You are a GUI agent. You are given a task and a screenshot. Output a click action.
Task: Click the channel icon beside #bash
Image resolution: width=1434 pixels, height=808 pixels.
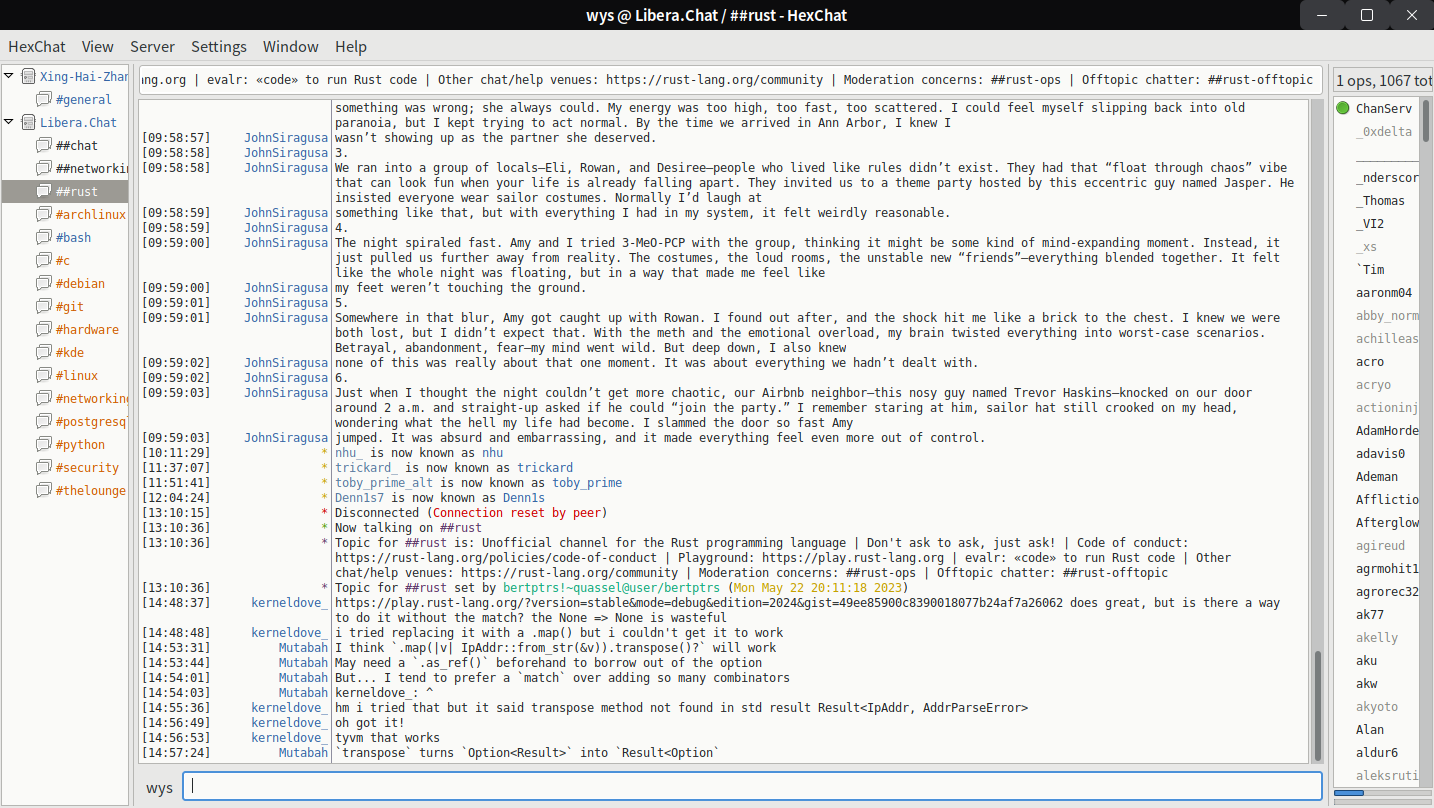44,237
